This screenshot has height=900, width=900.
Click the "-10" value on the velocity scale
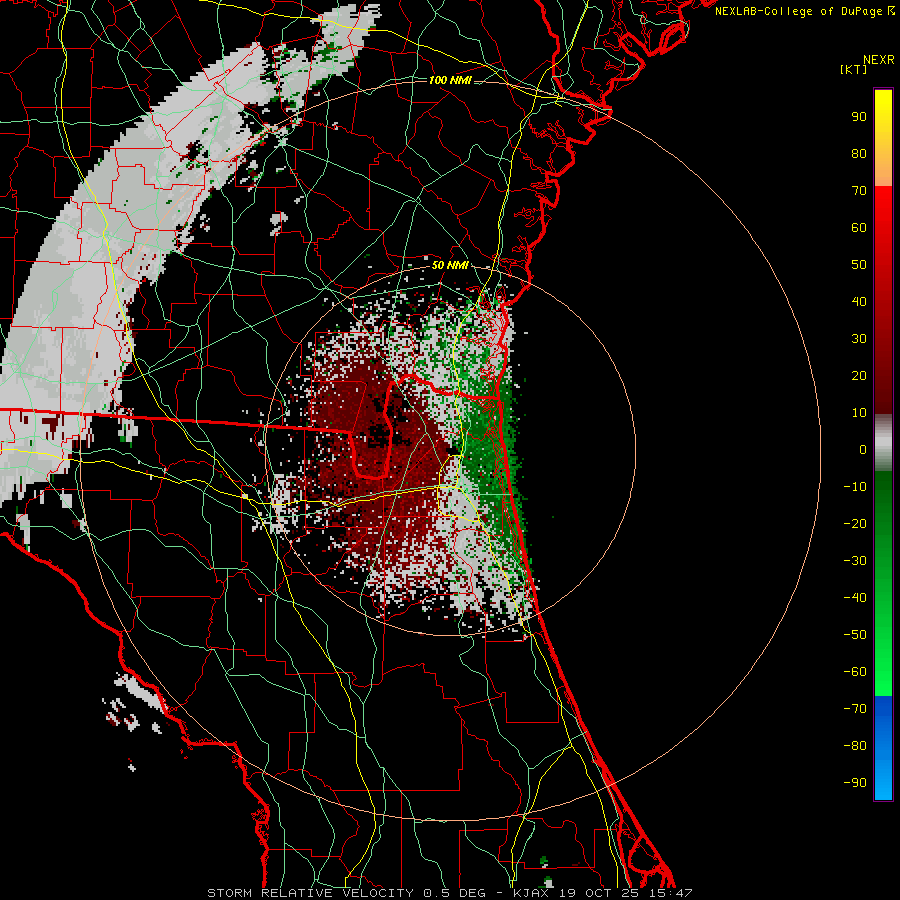[855, 487]
